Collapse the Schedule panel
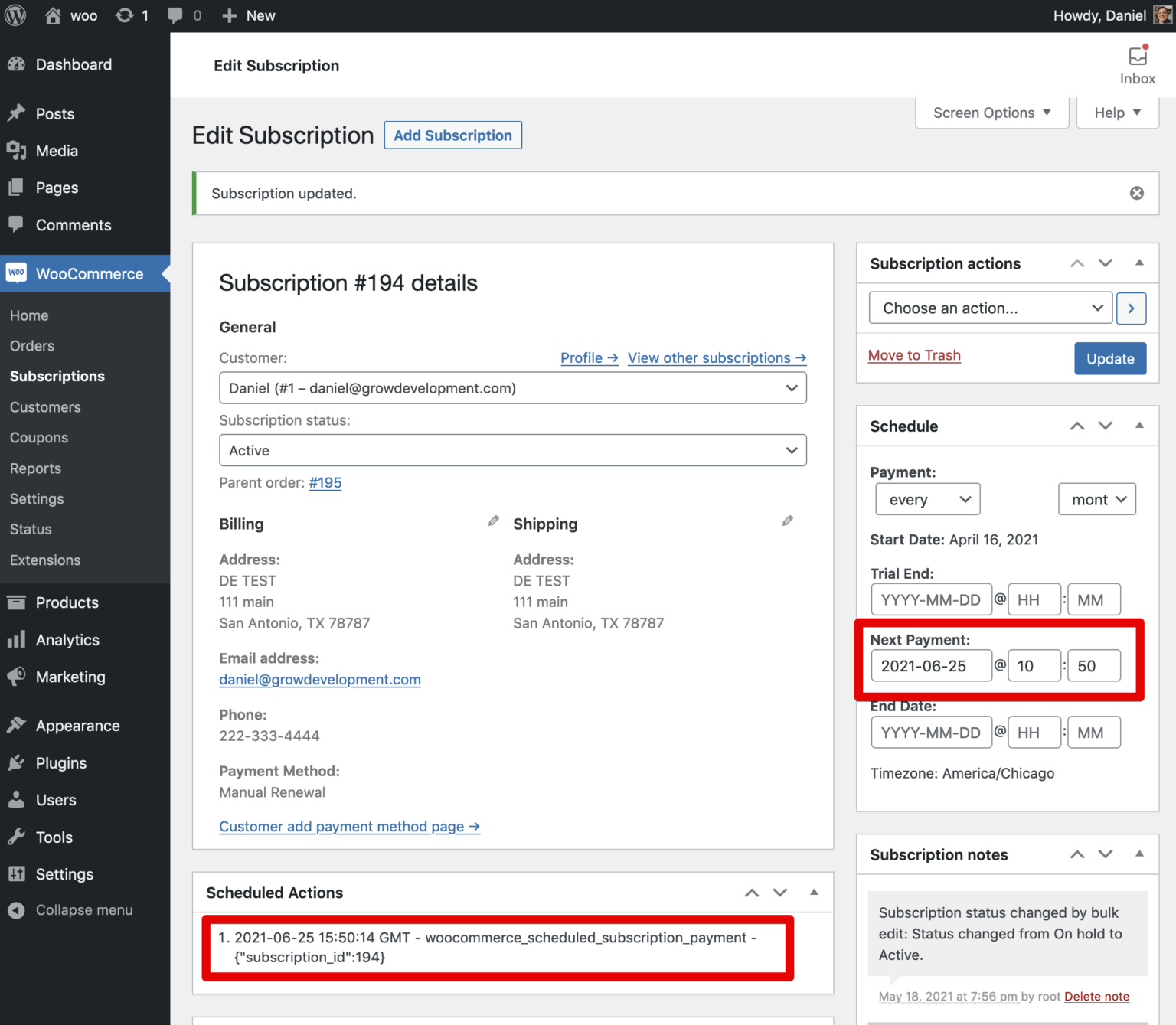The height and width of the screenshot is (1025, 1176). pyautogui.click(x=1139, y=426)
